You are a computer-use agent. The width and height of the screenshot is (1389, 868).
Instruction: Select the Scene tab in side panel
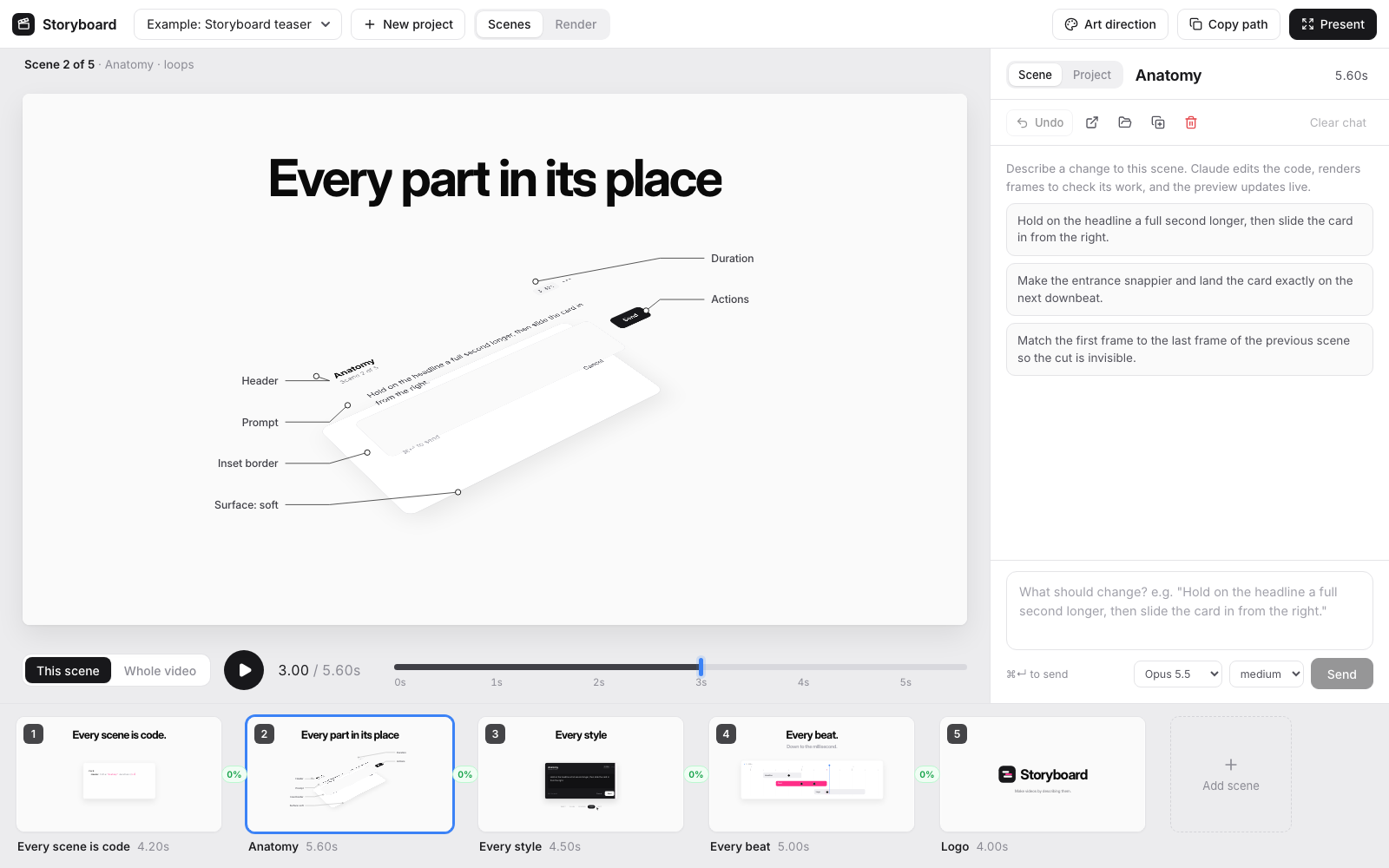pos(1035,75)
